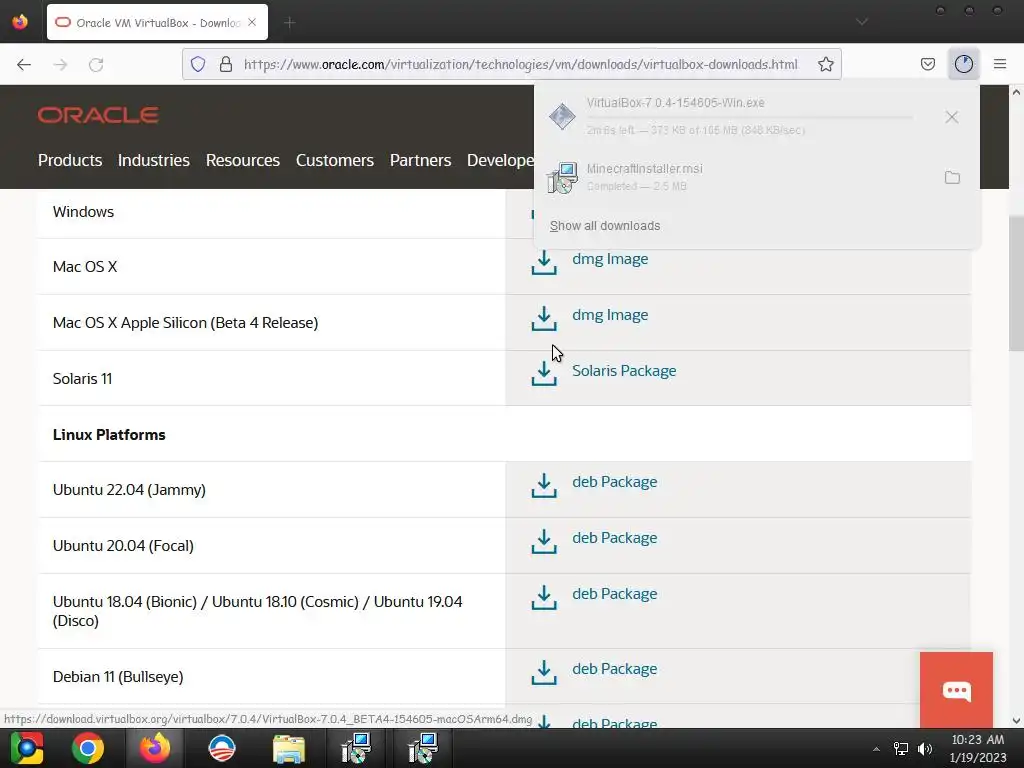Select the Linux Platforms heading text
This screenshot has height=768, width=1024.
(109, 435)
